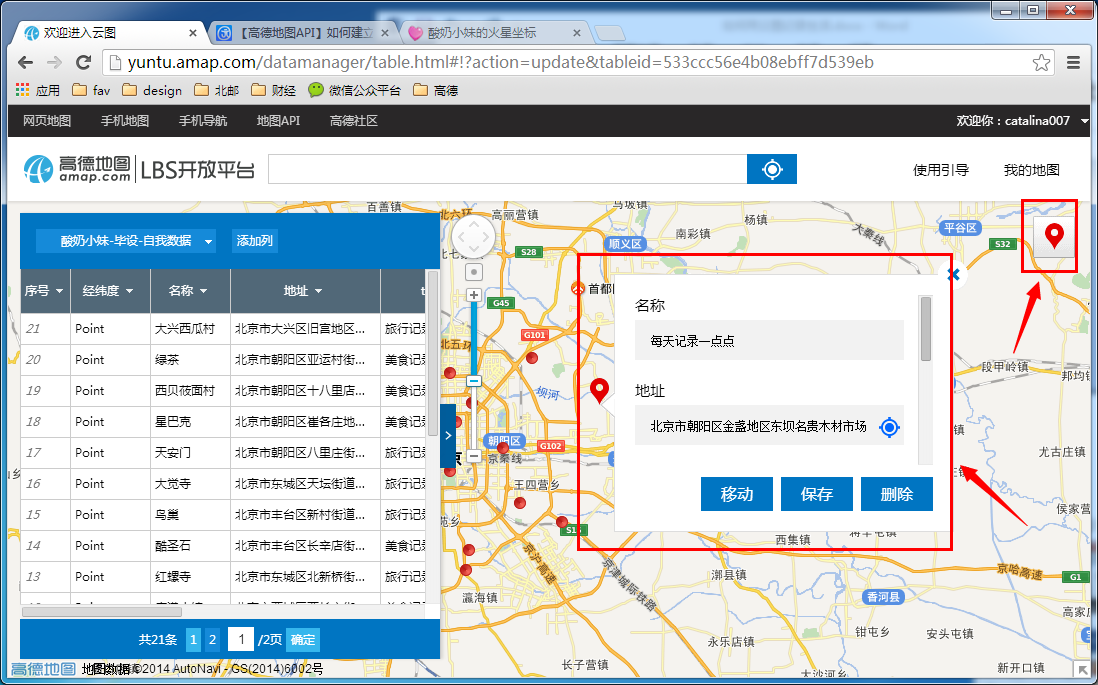Click the popup vertical scrollbar thumb
1098x685 pixels.
click(926, 328)
